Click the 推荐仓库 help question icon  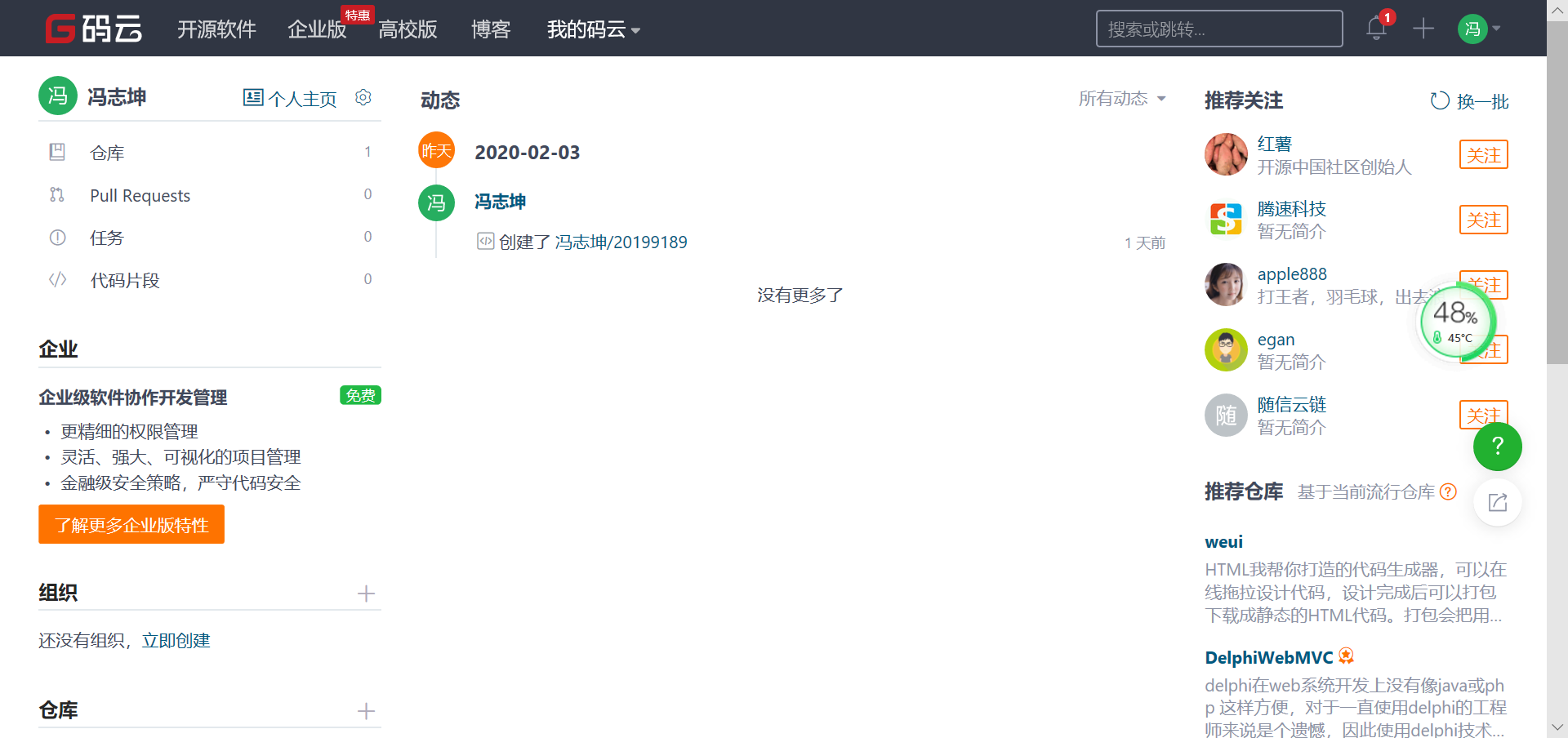point(1448,491)
